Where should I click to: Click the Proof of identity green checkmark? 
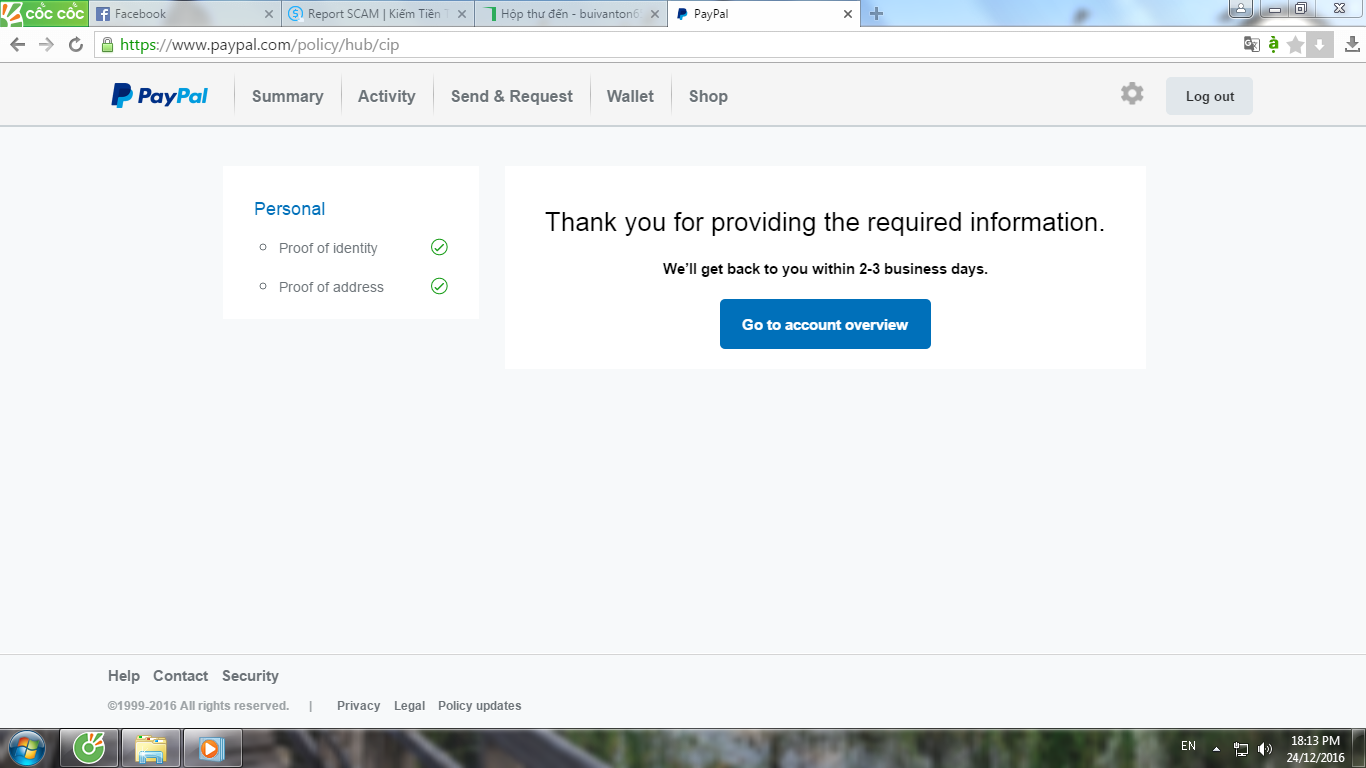point(439,247)
